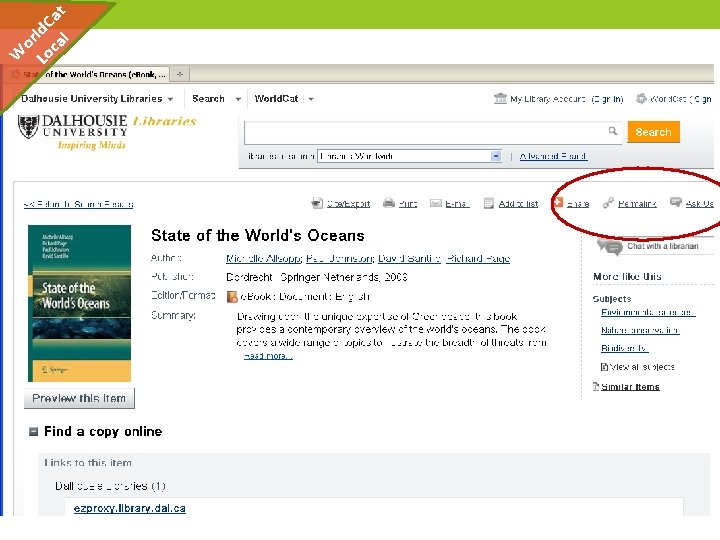Click the orange Share plus icon
720x540 pixels.
click(x=558, y=202)
